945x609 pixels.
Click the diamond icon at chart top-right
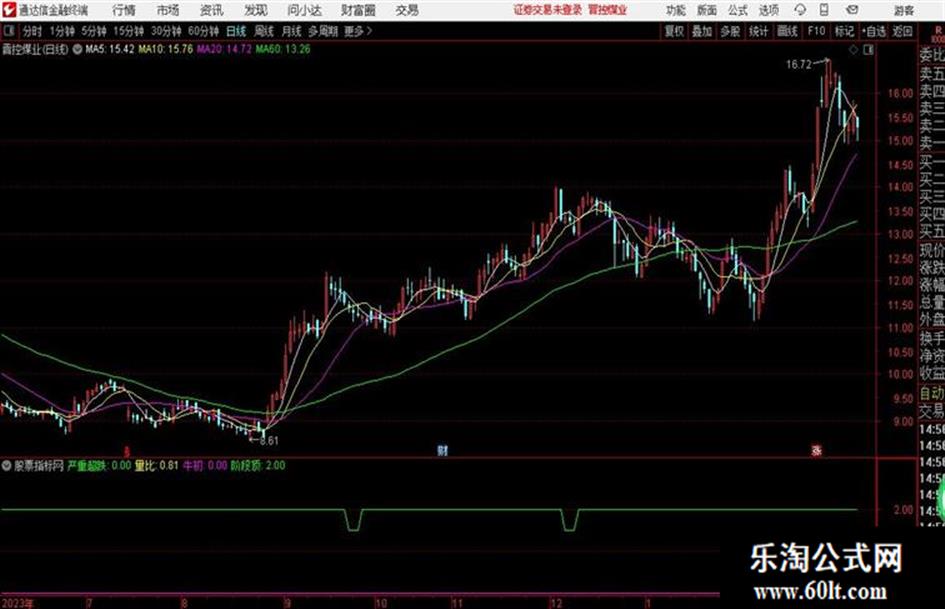[x=853, y=50]
